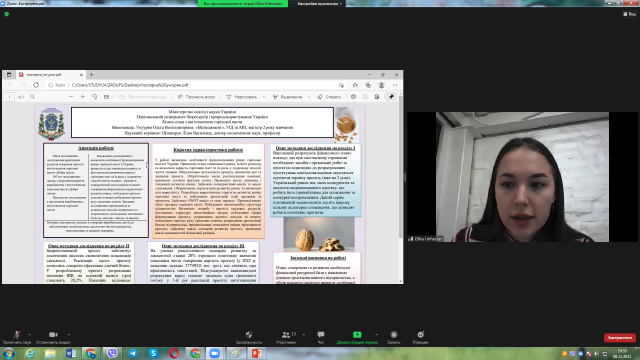Open audio options arrow next to microphone
Viewport: 640px width, 360px height.
coord(30,335)
